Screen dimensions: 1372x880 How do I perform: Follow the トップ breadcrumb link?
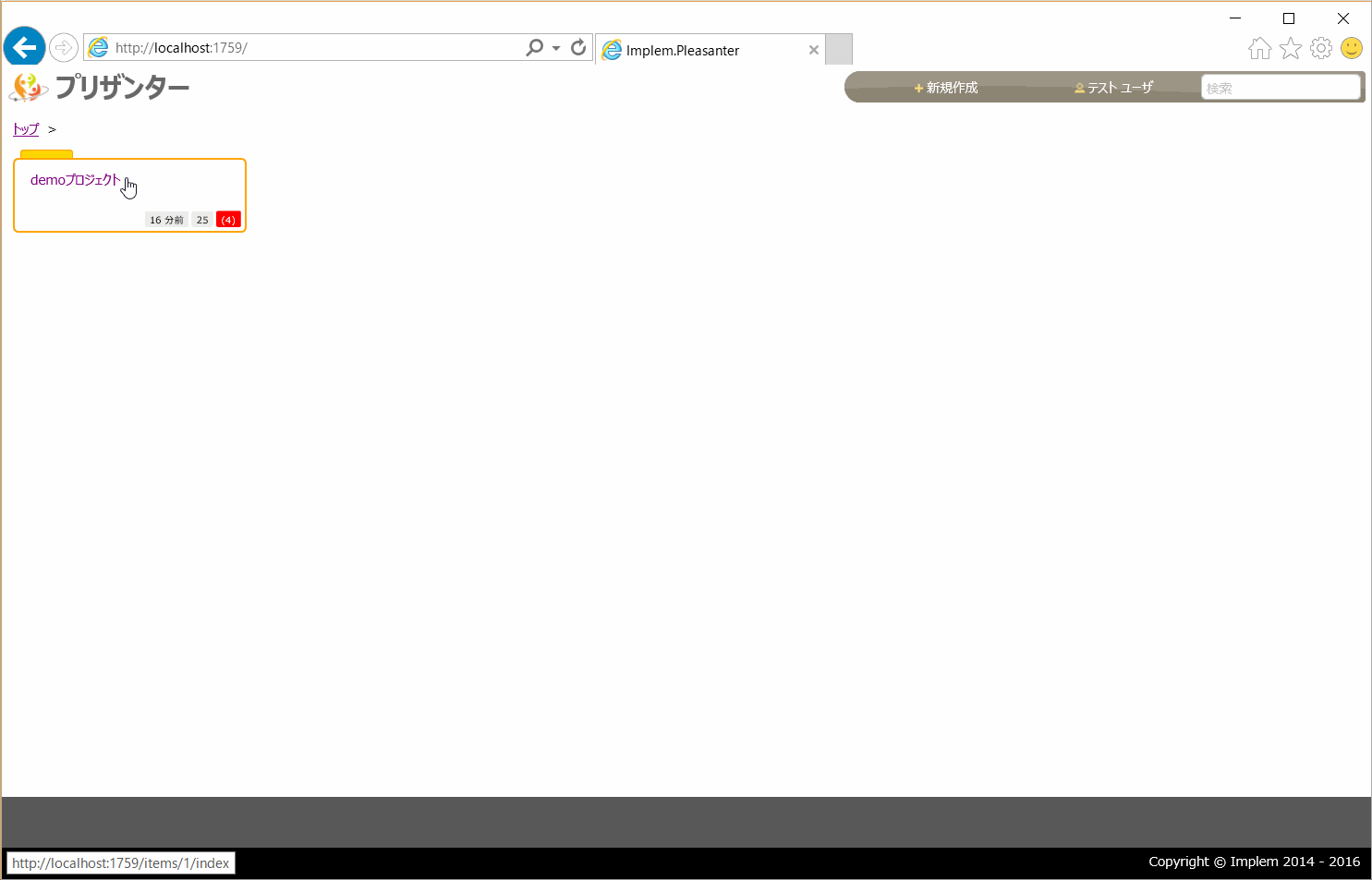[26, 129]
